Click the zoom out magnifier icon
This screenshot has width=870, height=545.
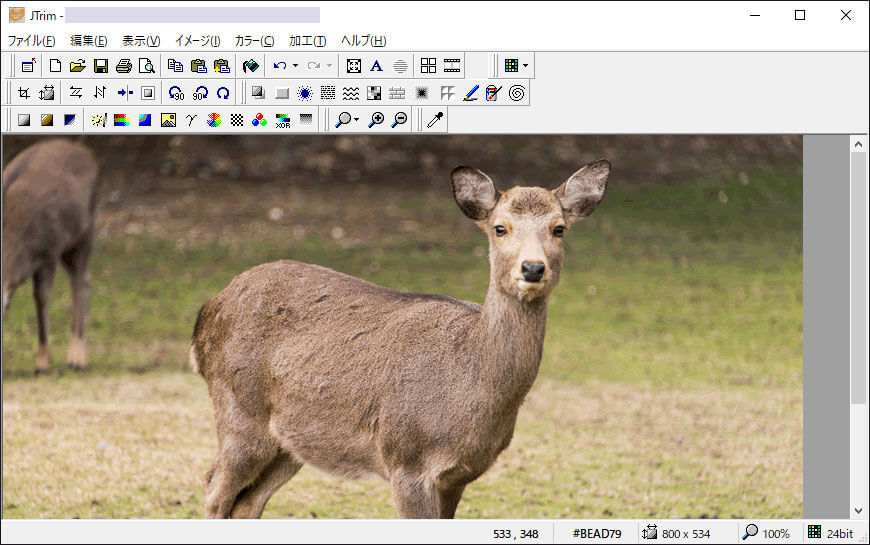point(399,120)
